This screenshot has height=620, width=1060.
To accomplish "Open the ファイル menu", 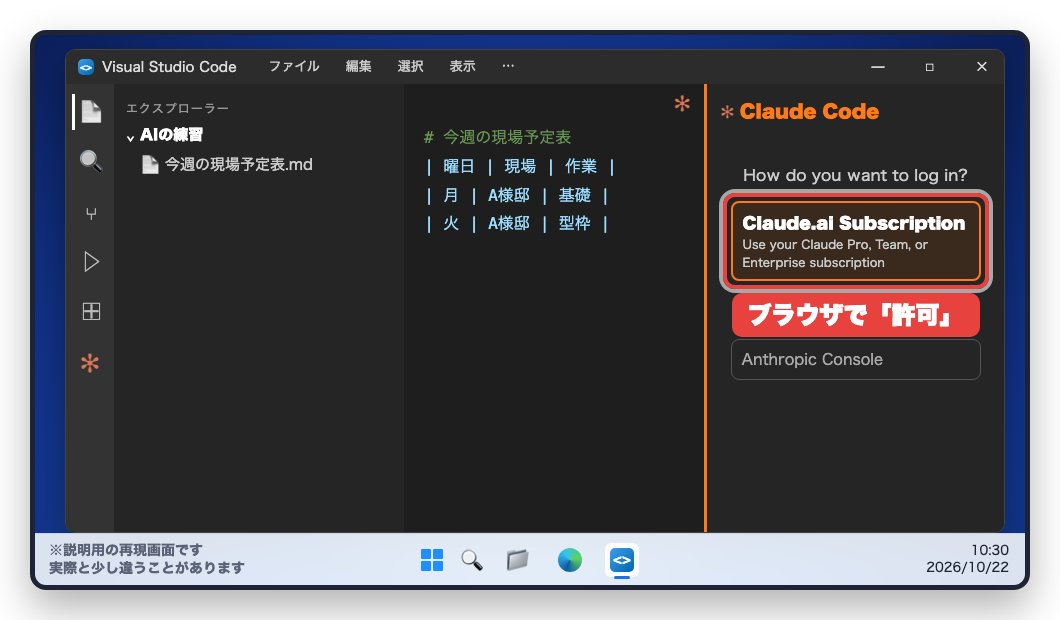I will [294, 66].
